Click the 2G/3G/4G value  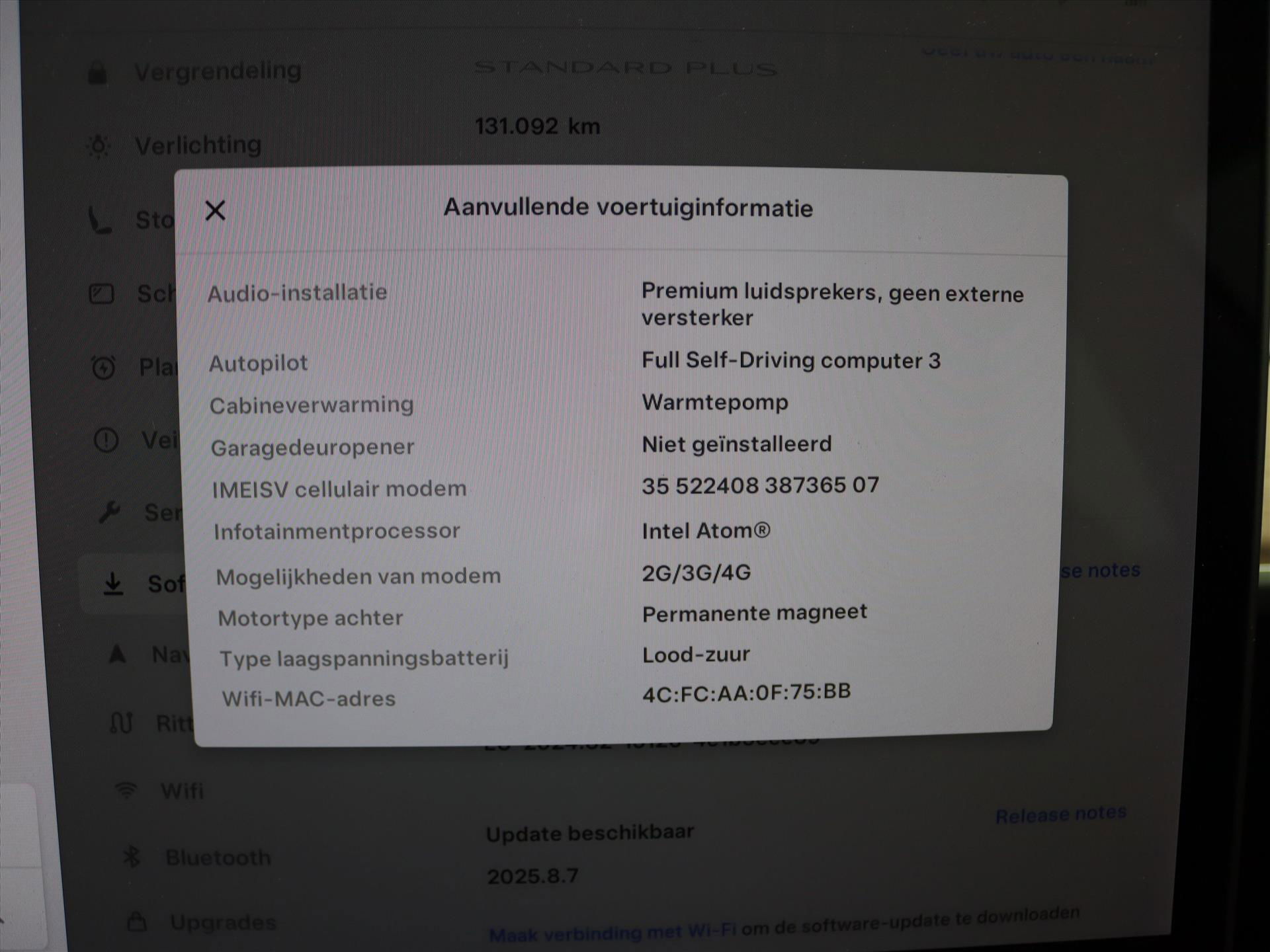point(696,573)
